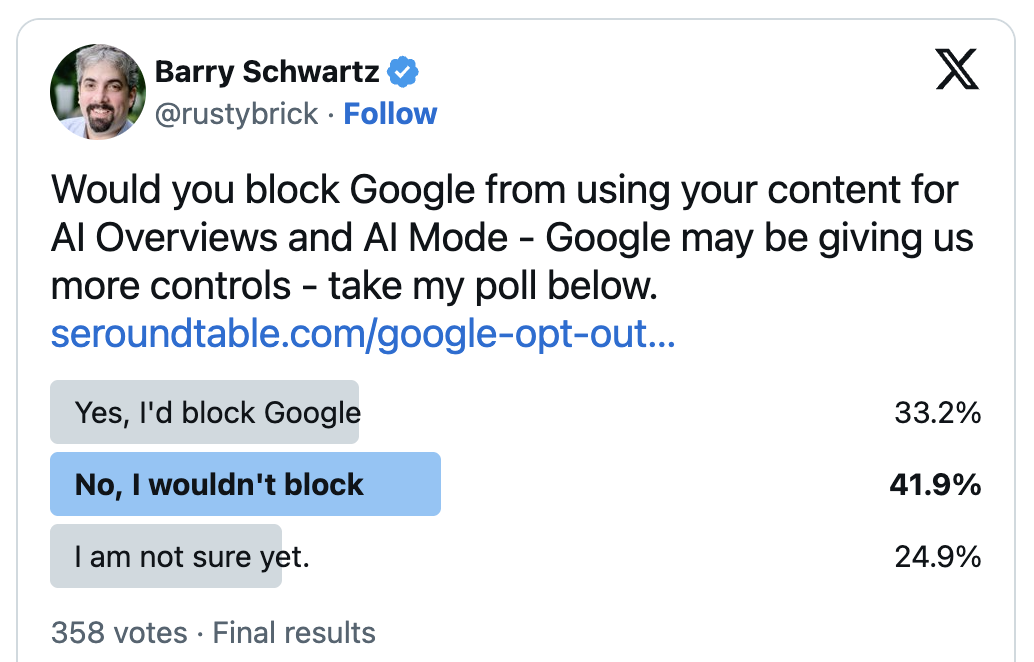Click the Barry Schwartz display name
The image size is (1034, 662).
click(270, 71)
